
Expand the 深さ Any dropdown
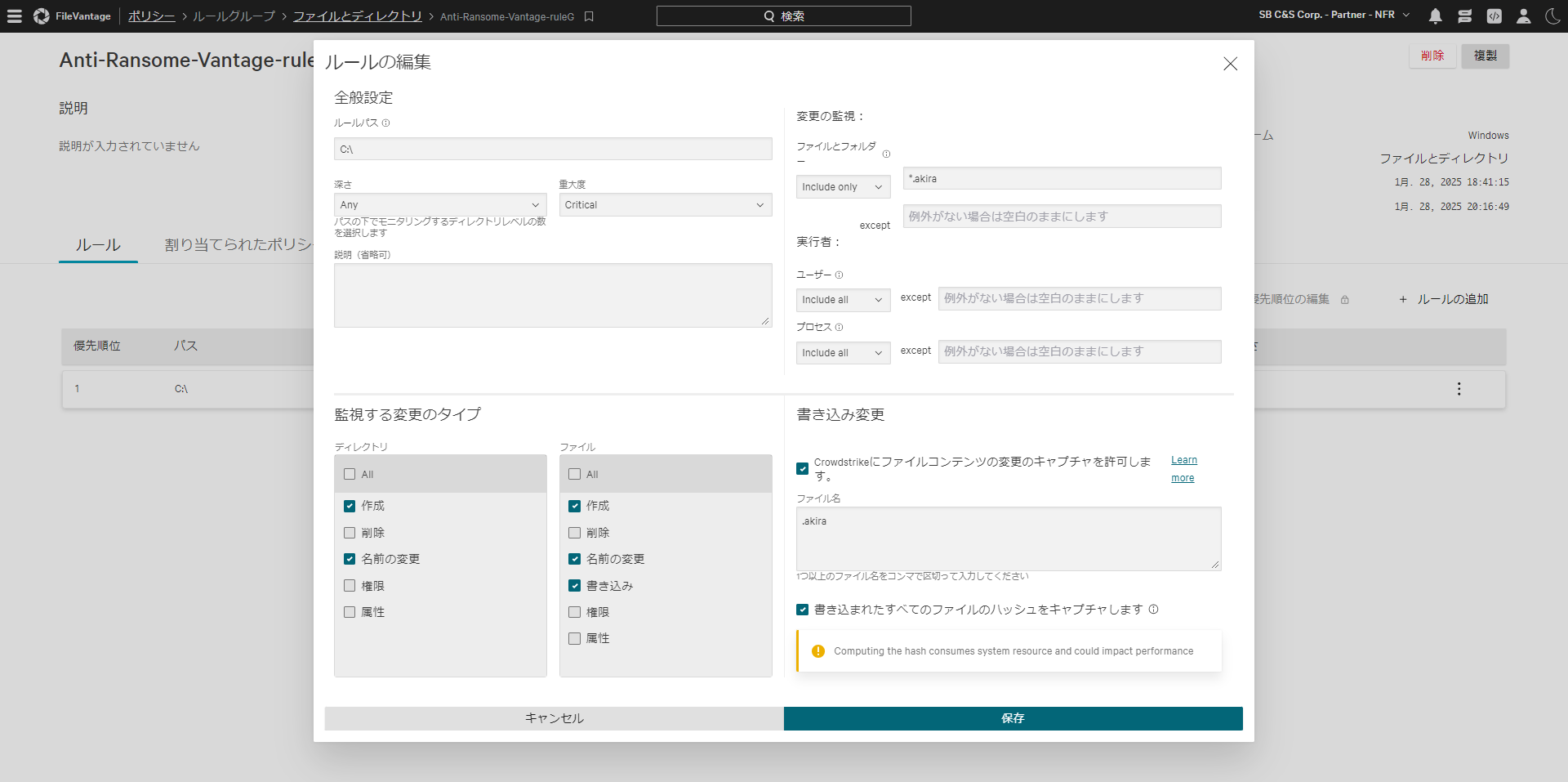(x=439, y=205)
